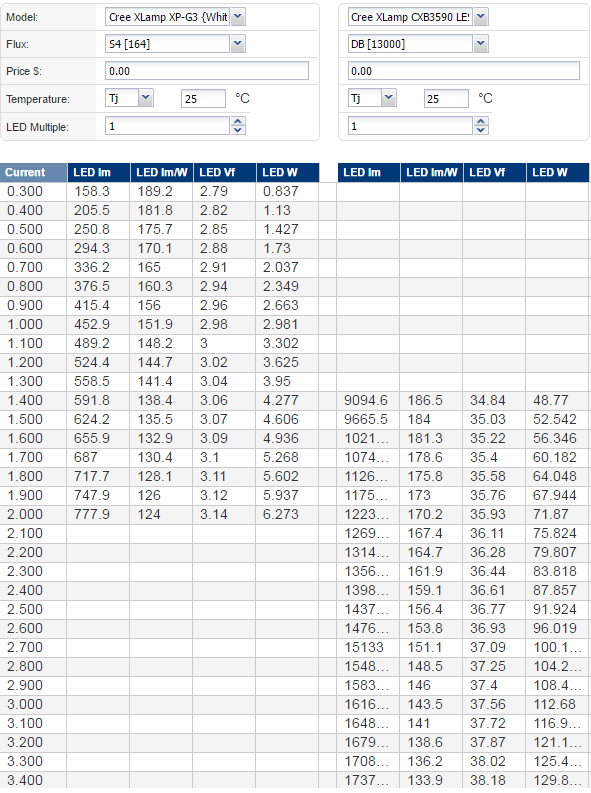The image size is (591, 793).
Task: Decrease left LED Multiple with down arrow
Action: (x=238, y=130)
